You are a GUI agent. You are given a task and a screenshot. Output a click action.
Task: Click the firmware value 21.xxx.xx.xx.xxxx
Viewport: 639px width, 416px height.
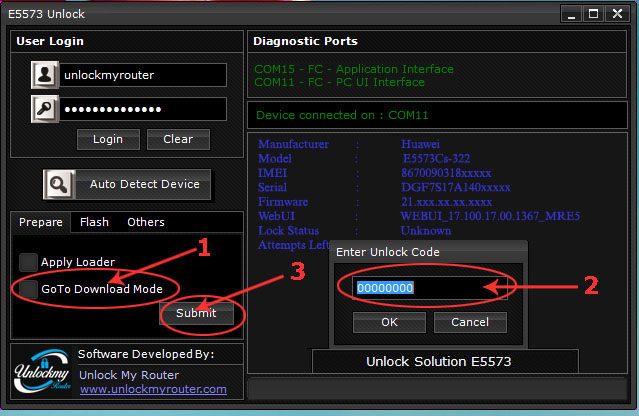pos(446,202)
